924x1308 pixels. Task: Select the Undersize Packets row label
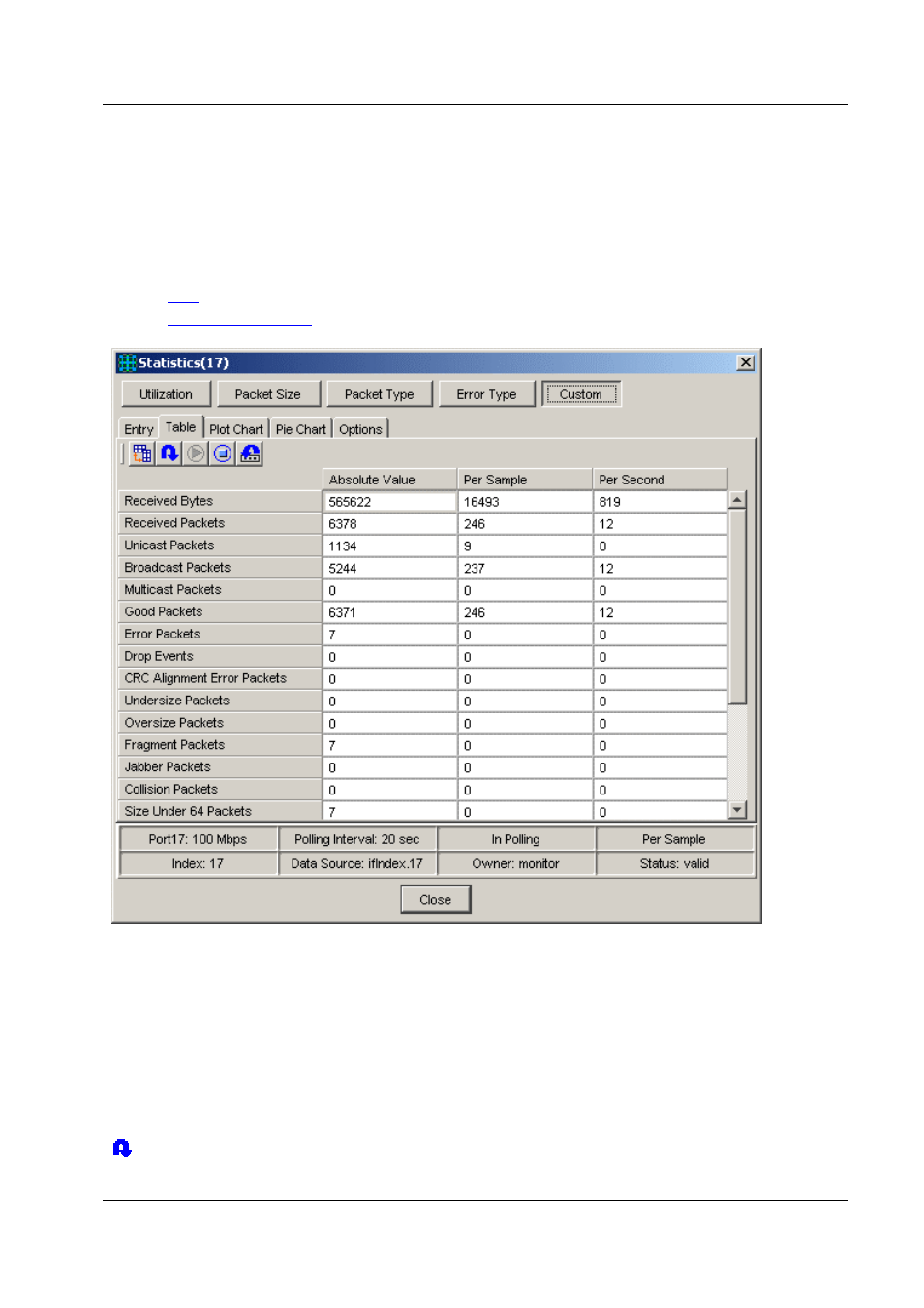point(220,701)
